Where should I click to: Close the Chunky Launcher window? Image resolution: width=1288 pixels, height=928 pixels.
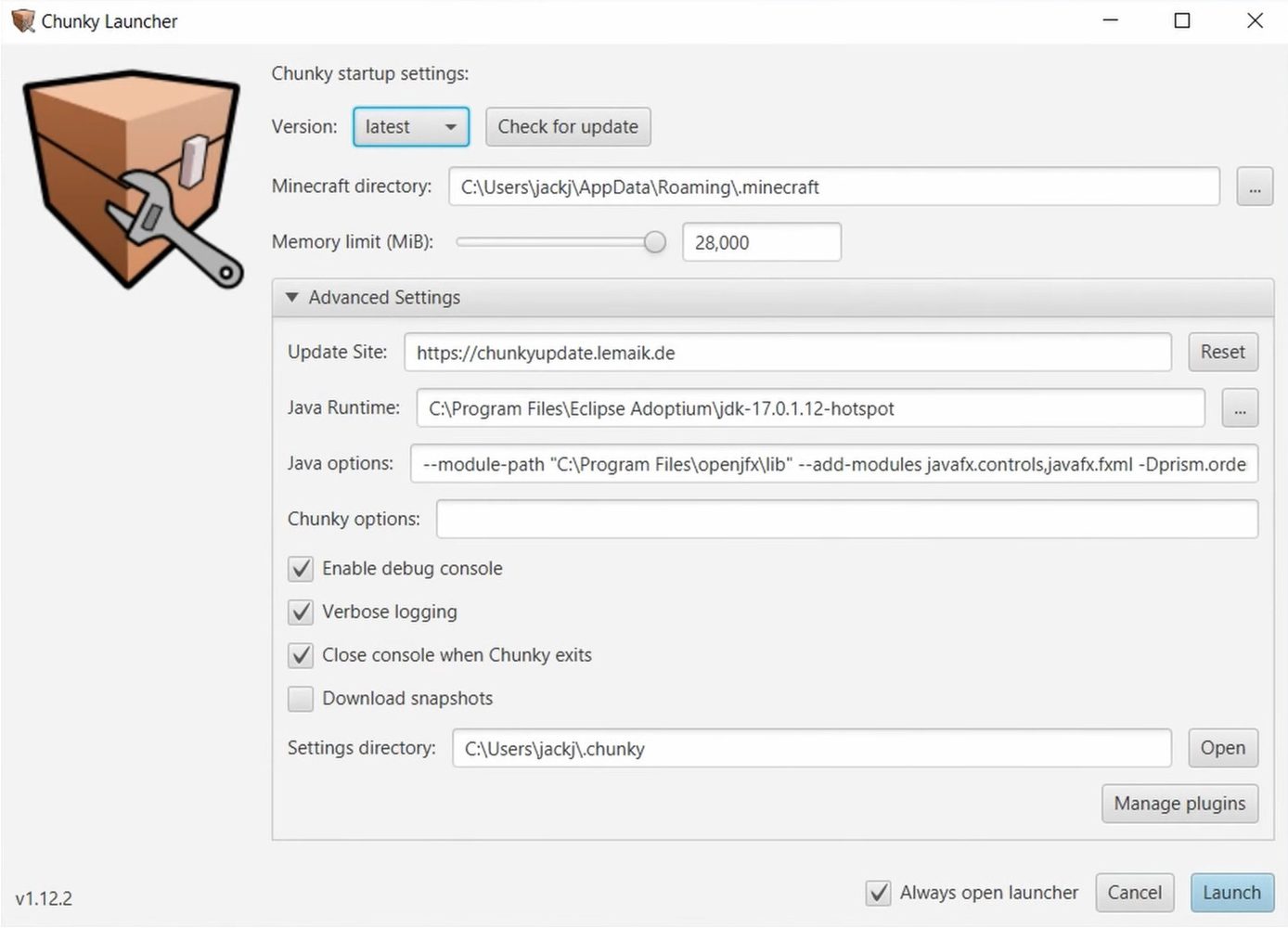[x=1255, y=20]
